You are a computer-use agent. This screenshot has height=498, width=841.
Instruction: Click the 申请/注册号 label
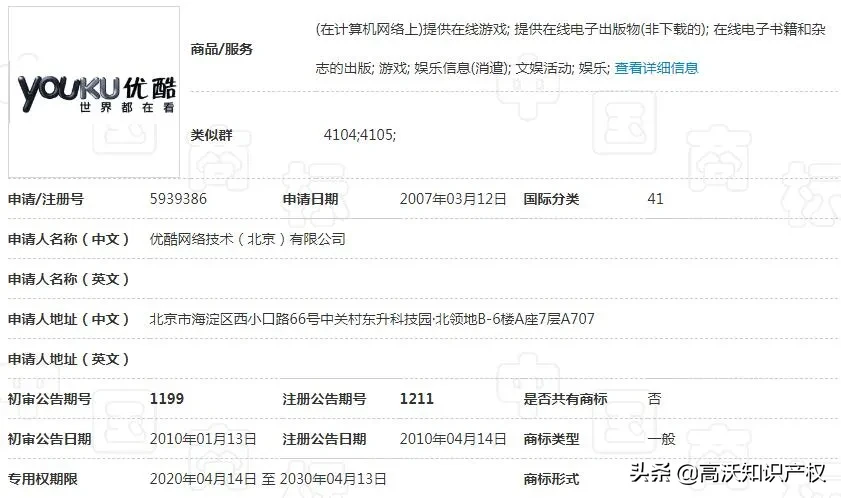[x=46, y=199]
